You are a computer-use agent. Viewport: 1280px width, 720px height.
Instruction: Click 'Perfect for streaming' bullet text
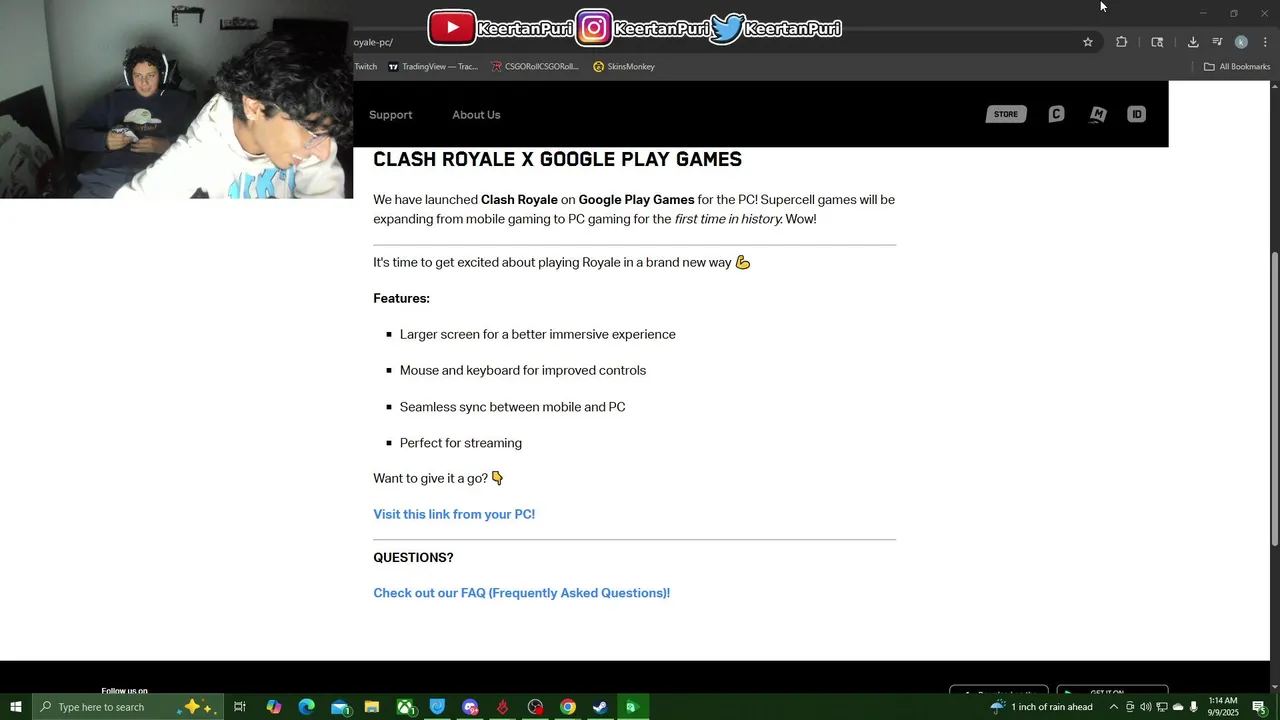[x=460, y=443]
